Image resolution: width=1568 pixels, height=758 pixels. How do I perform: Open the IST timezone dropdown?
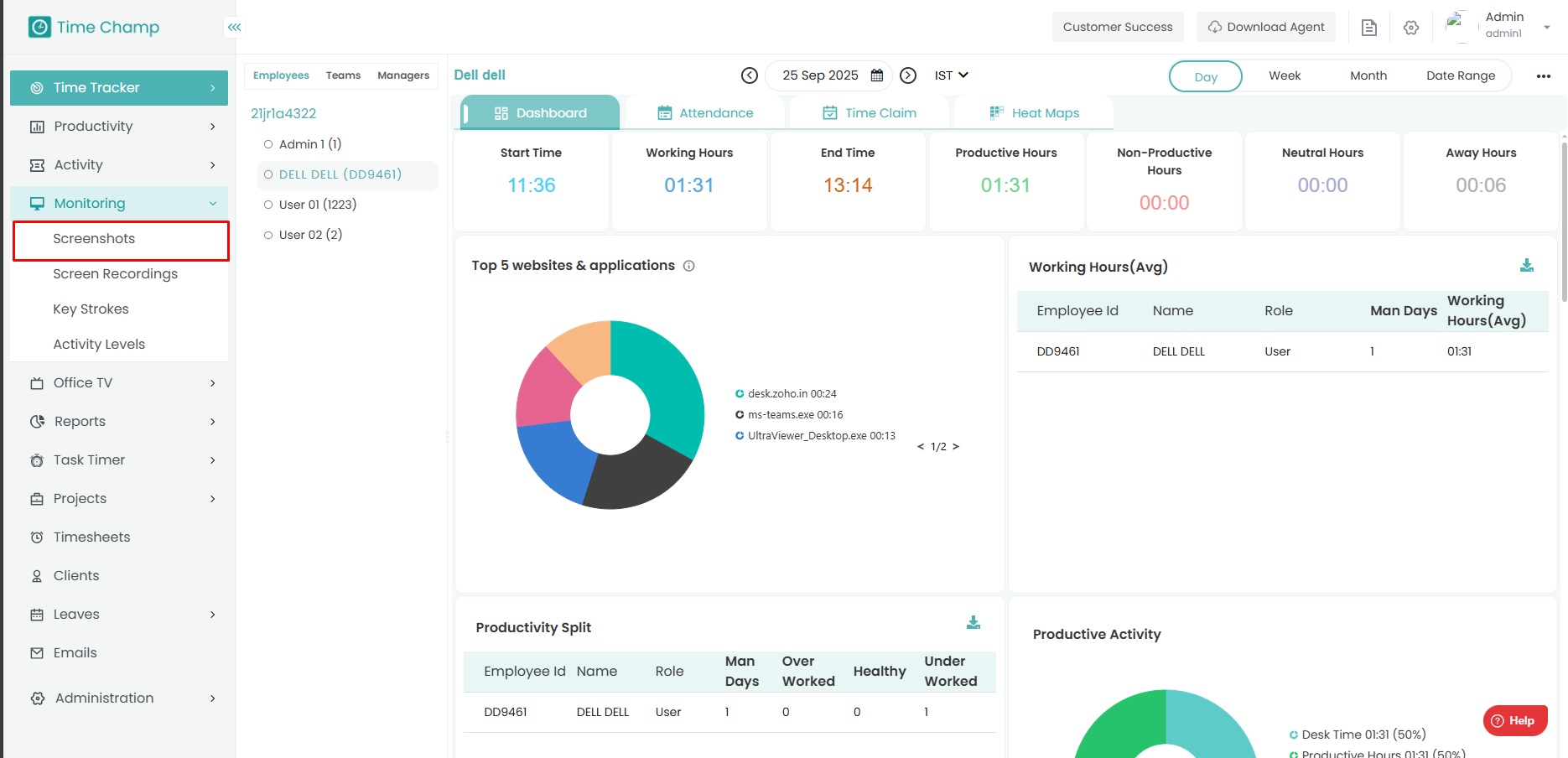pos(951,75)
